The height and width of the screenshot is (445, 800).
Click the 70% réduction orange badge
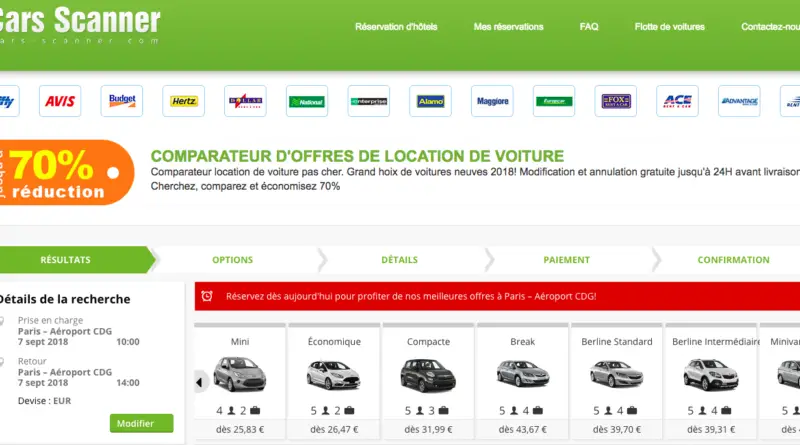point(66,172)
